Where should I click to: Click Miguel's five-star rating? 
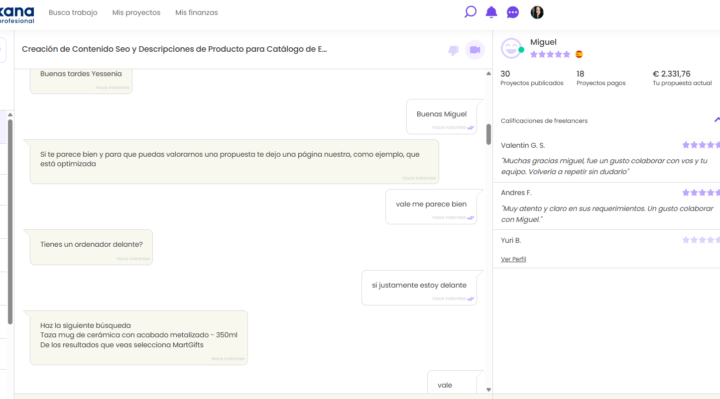click(550, 54)
